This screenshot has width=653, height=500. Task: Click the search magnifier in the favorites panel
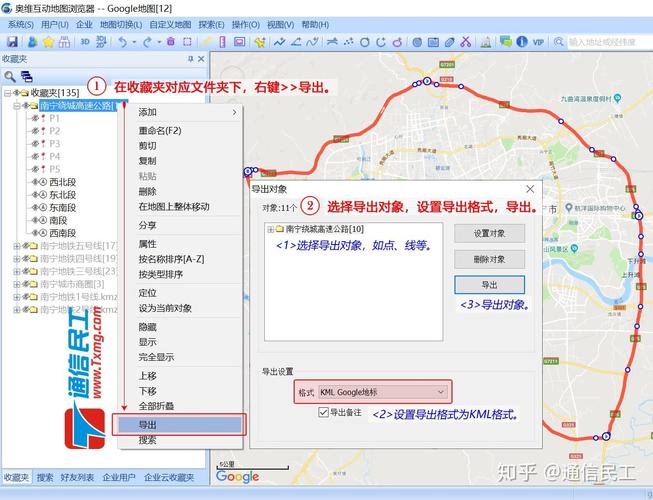tap(10, 76)
